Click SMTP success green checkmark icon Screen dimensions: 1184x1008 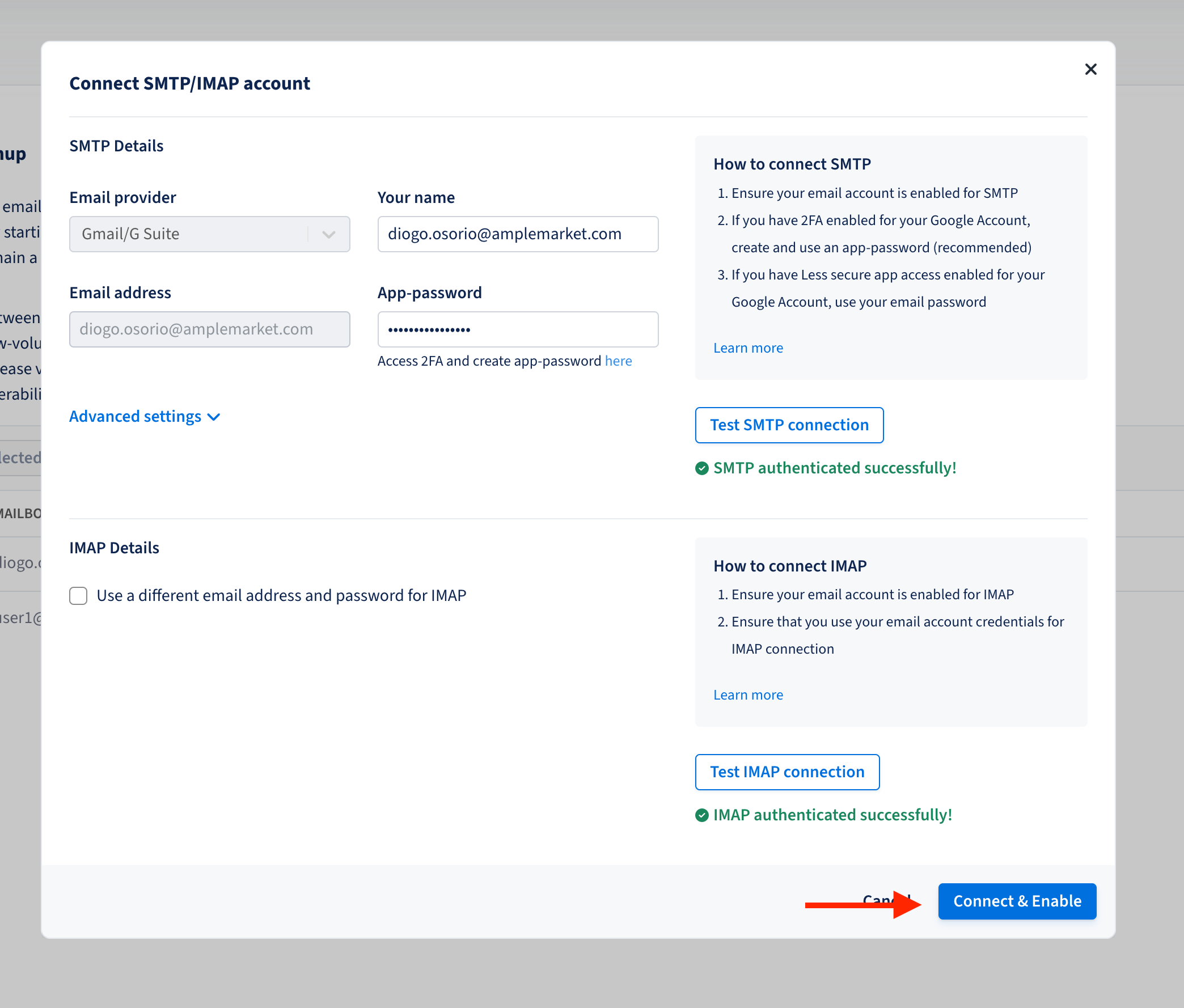[701, 468]
